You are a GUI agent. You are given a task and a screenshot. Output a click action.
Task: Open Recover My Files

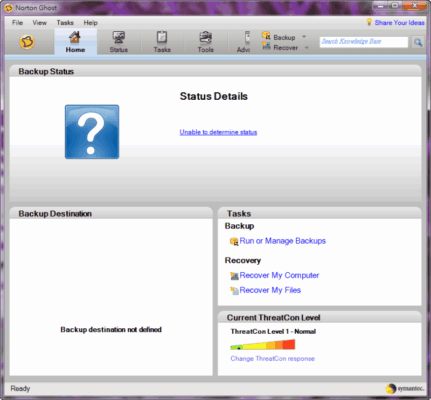click(270, 290)
